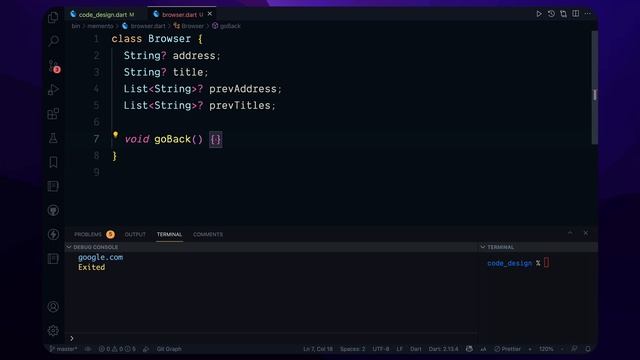Open the OUTPUT panel tab
This screenshot has width=640, height=360.
pyautogui.click(x=135, y=234)
